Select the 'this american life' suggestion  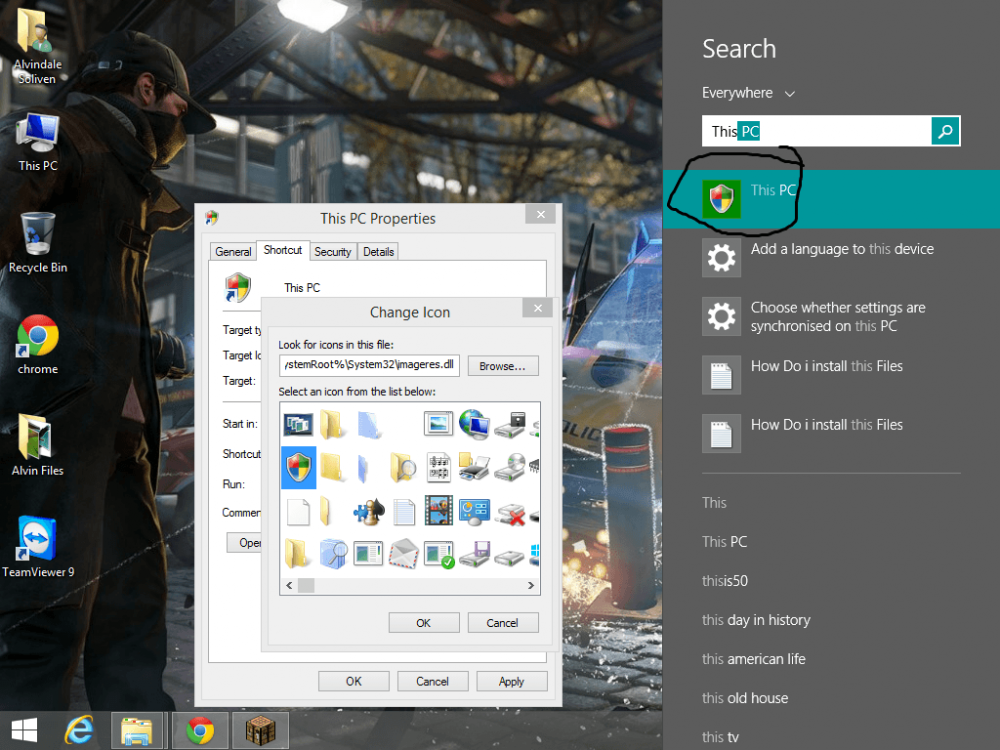point(753,659)
